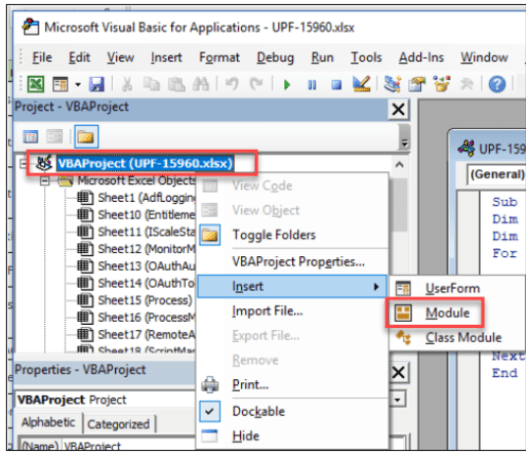The width and height of the screenshot is (526, 455).
Task: Open the Tools menu
Action: 366,57
